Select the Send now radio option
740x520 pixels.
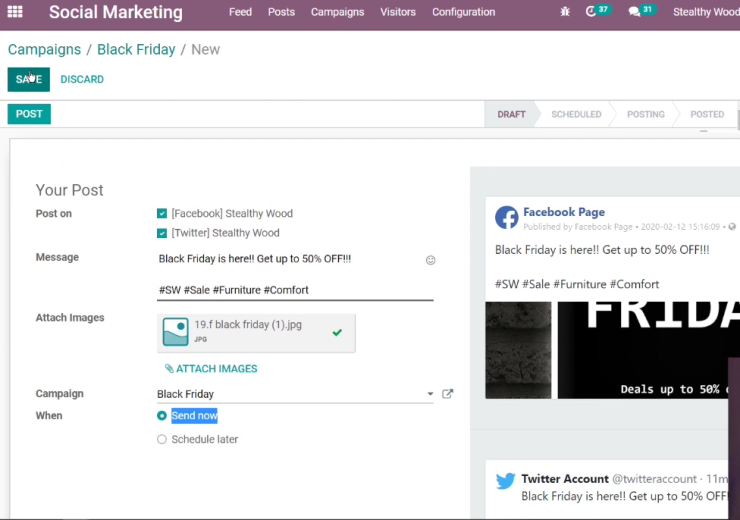(162, 416)
